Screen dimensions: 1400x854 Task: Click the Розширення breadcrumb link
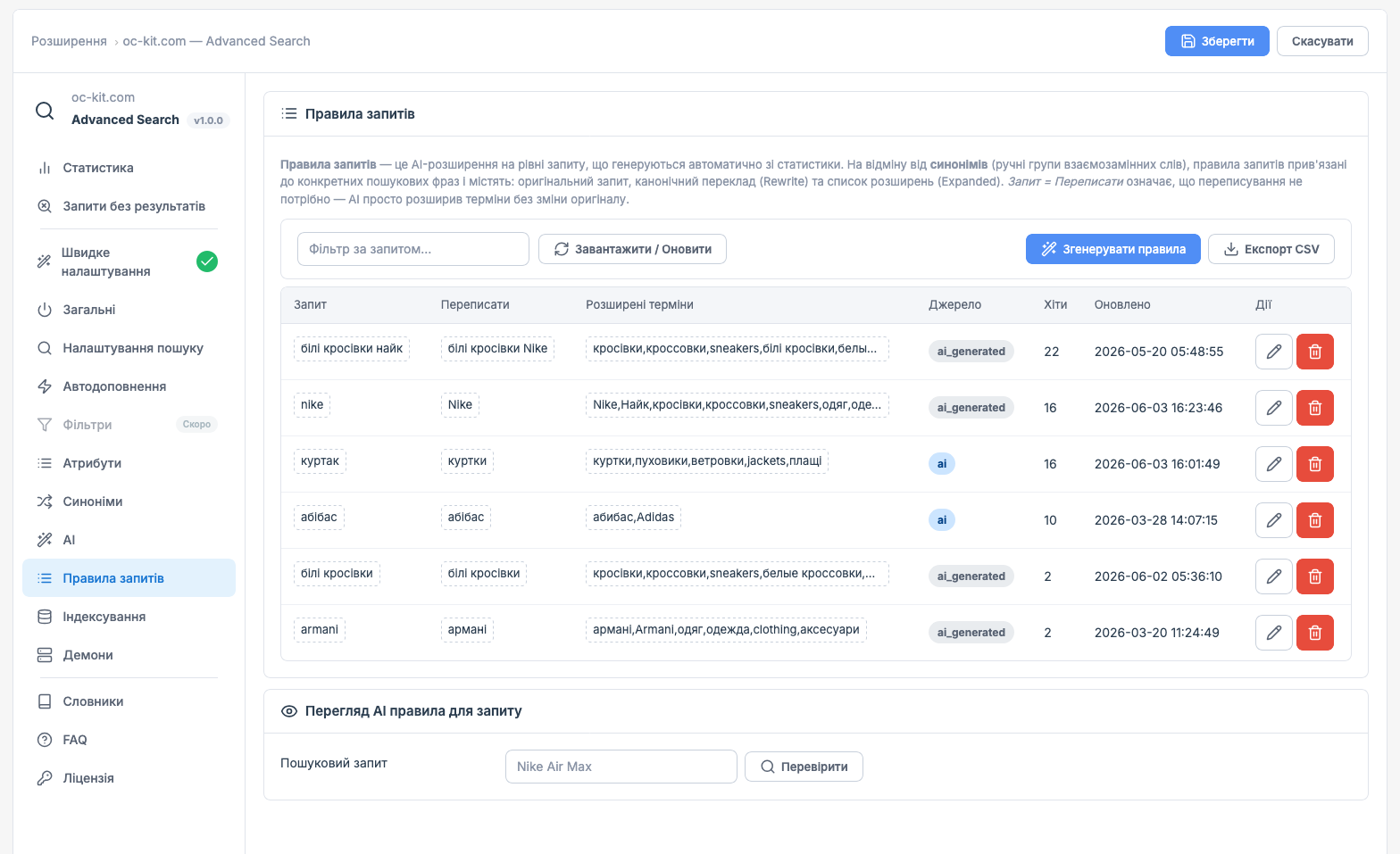(x=69, y=41)
